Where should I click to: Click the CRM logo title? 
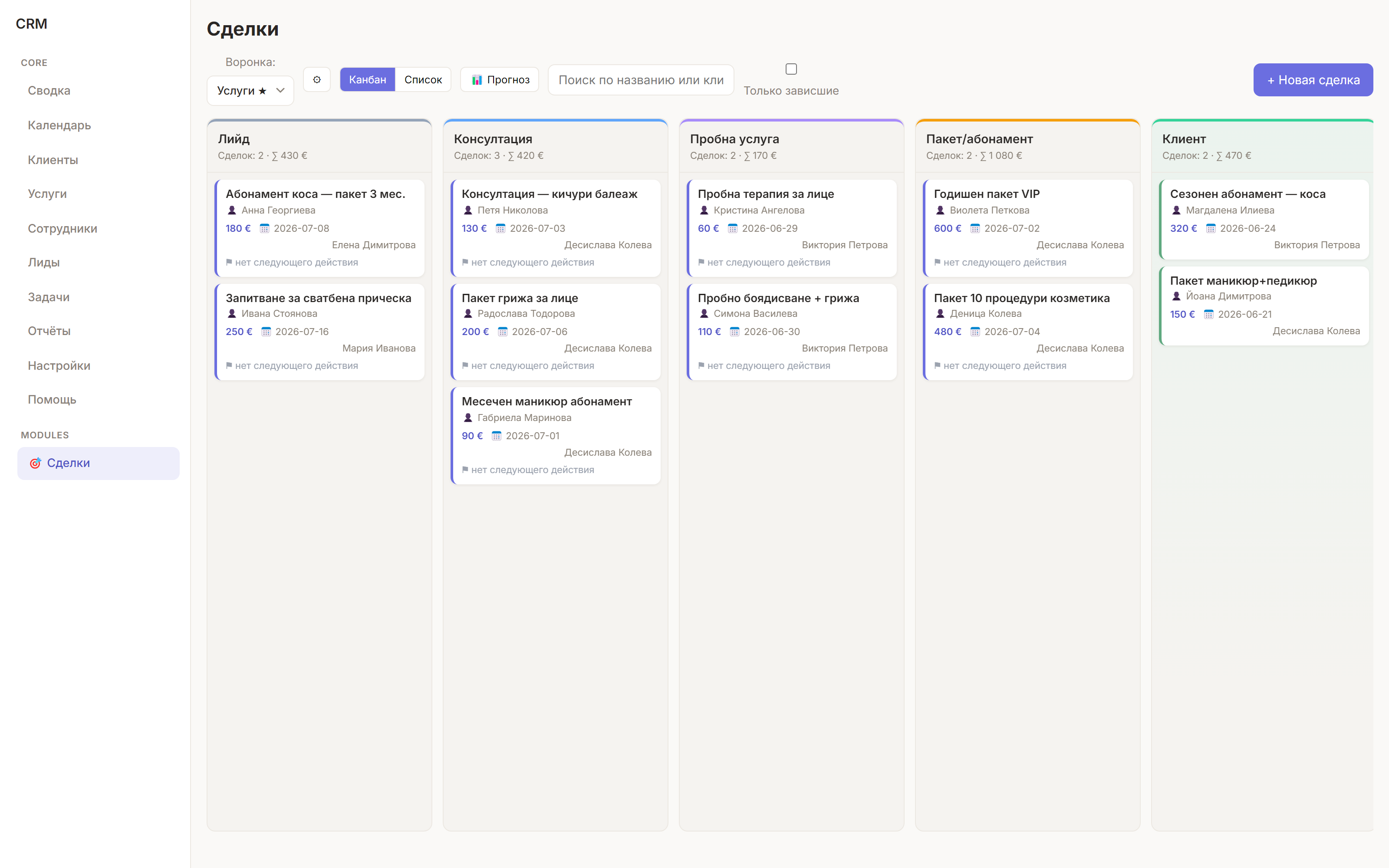click(32, 24)
